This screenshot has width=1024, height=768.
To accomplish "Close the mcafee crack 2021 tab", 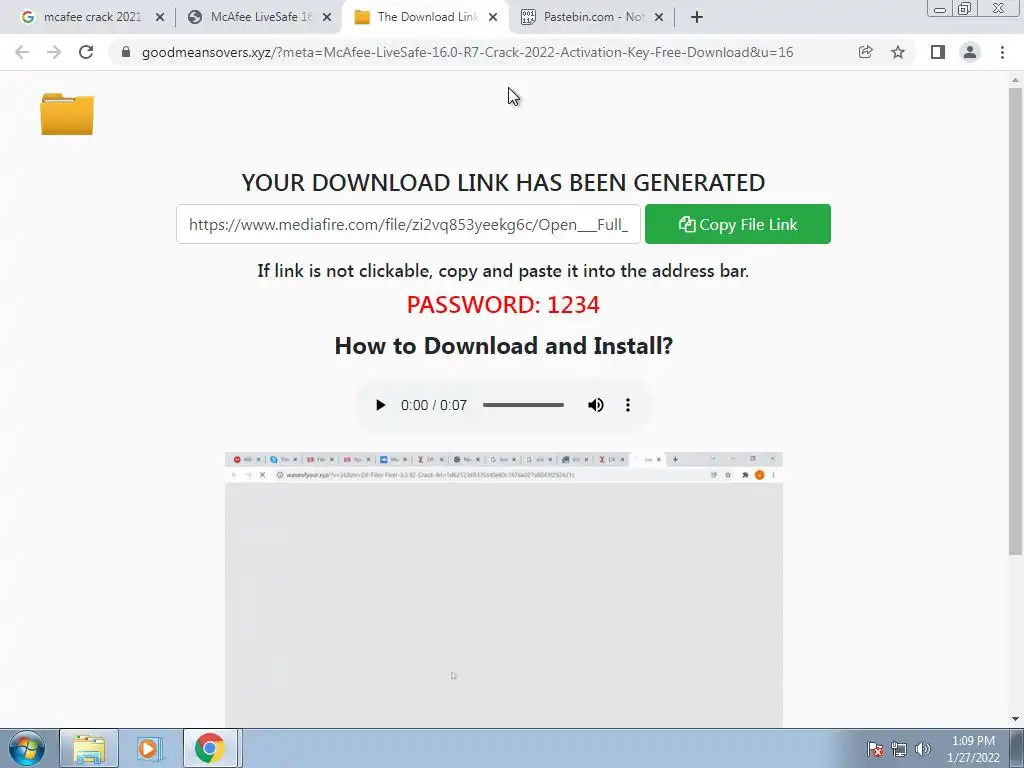I will [160, 18].
